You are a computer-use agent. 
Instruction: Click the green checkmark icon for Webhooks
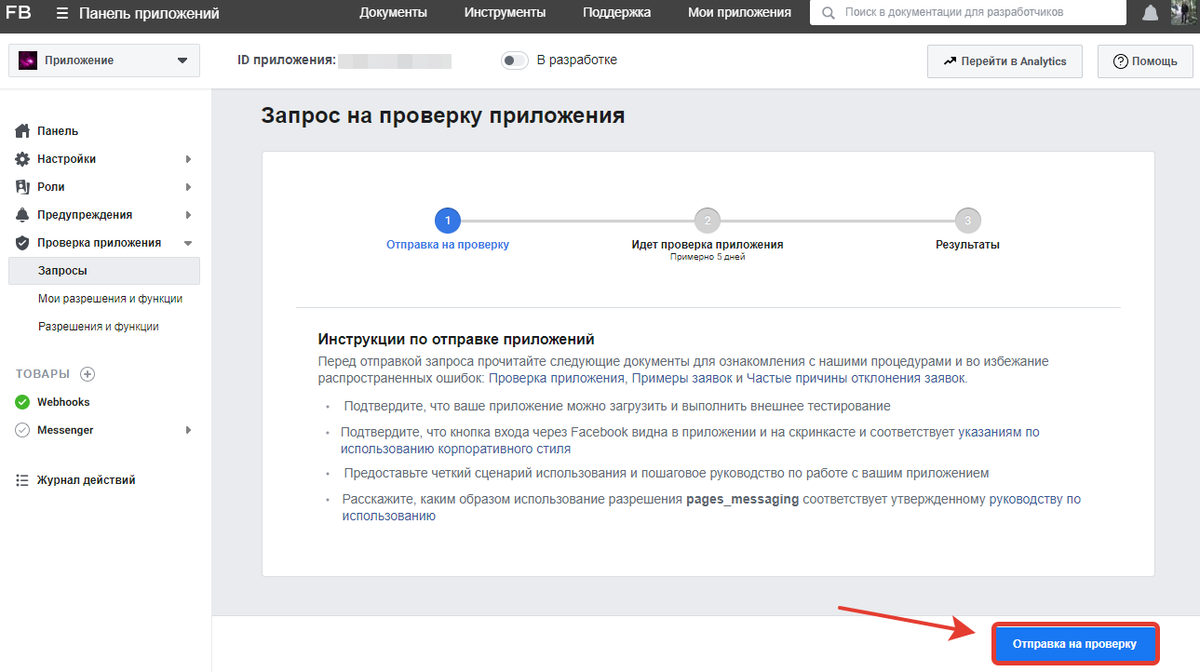point(22,402)
